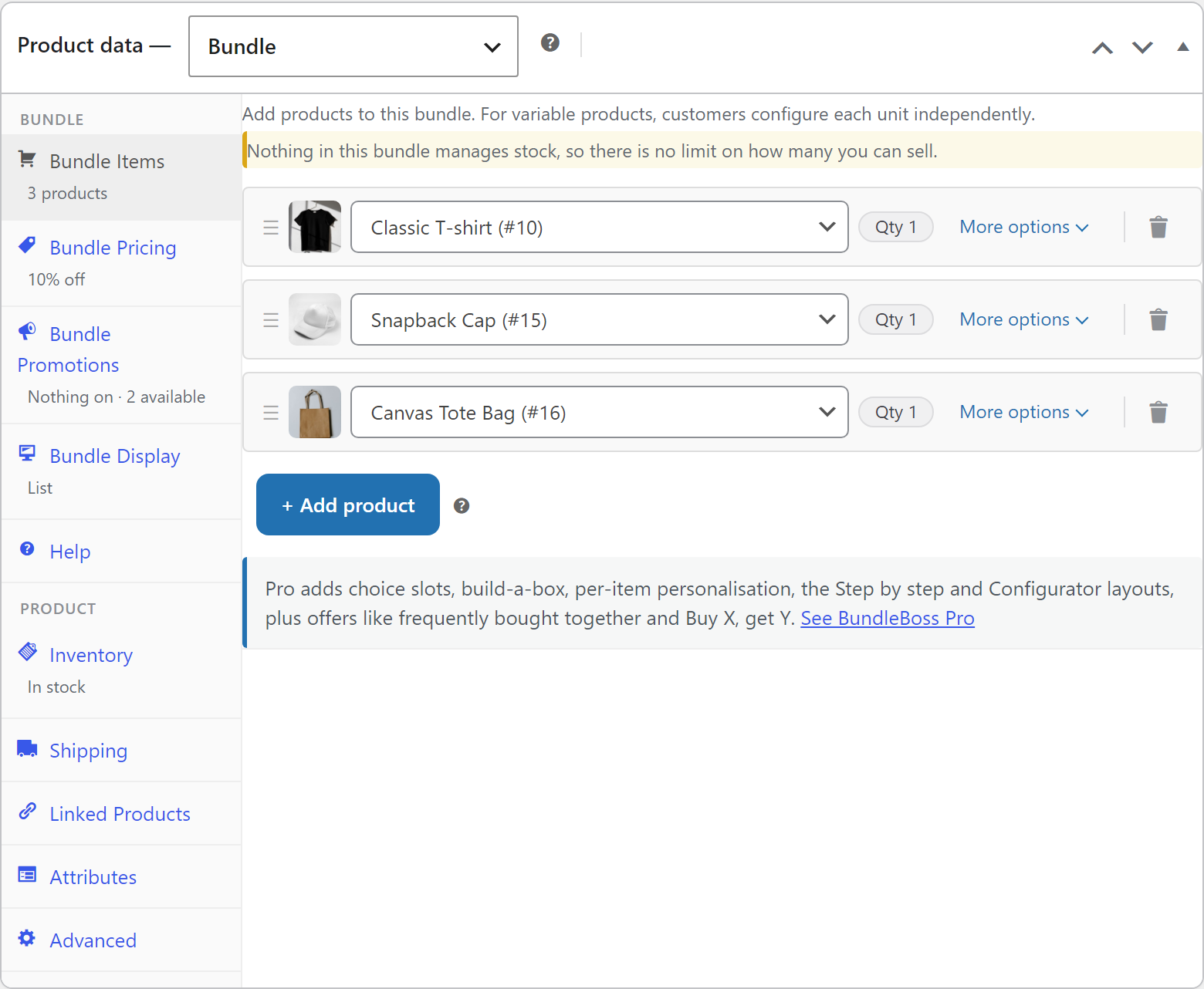
Task: Delete Canvas Tote Bag from the bundle
Action: click(1158, 412)
